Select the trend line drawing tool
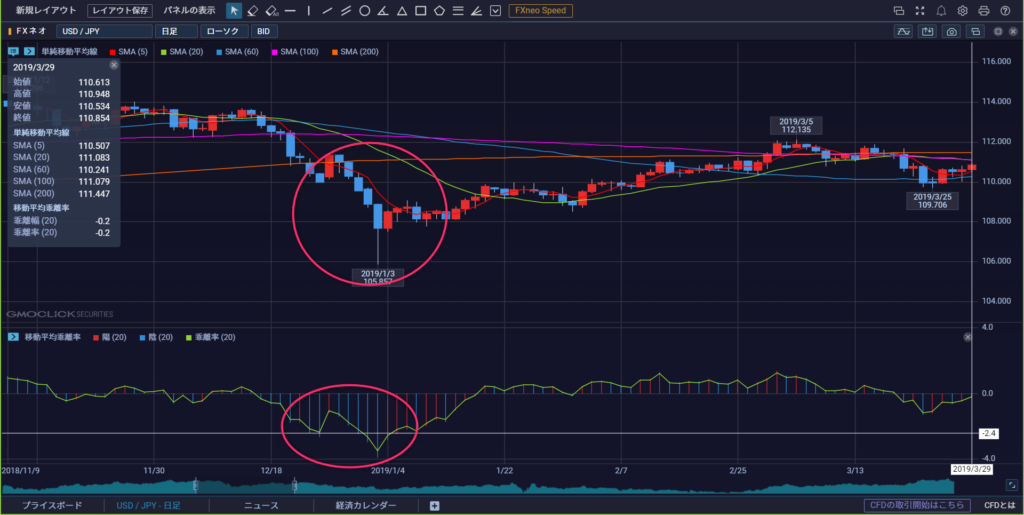Viewport: 1024px width, 515px height. 328,10
